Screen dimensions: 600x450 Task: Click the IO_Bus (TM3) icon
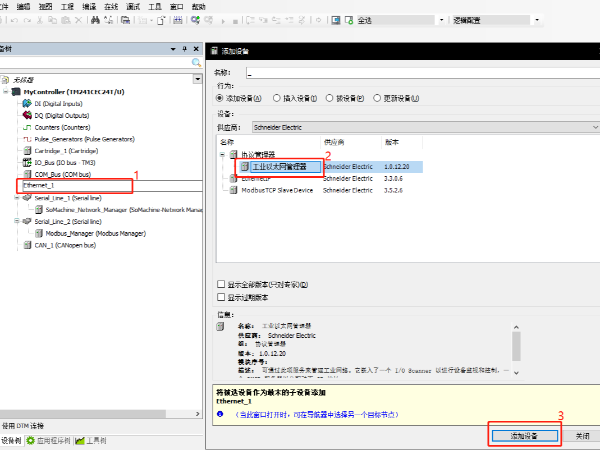point(27,162)
